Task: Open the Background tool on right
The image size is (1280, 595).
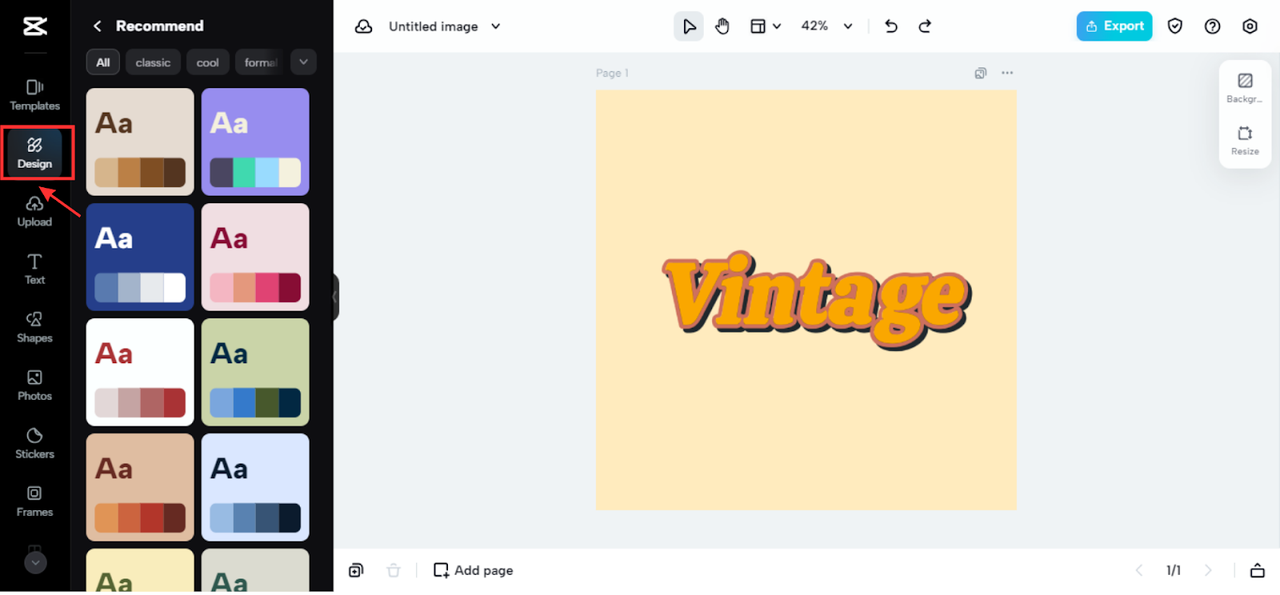Action: pyautogui.click(x=1245, y=88)
